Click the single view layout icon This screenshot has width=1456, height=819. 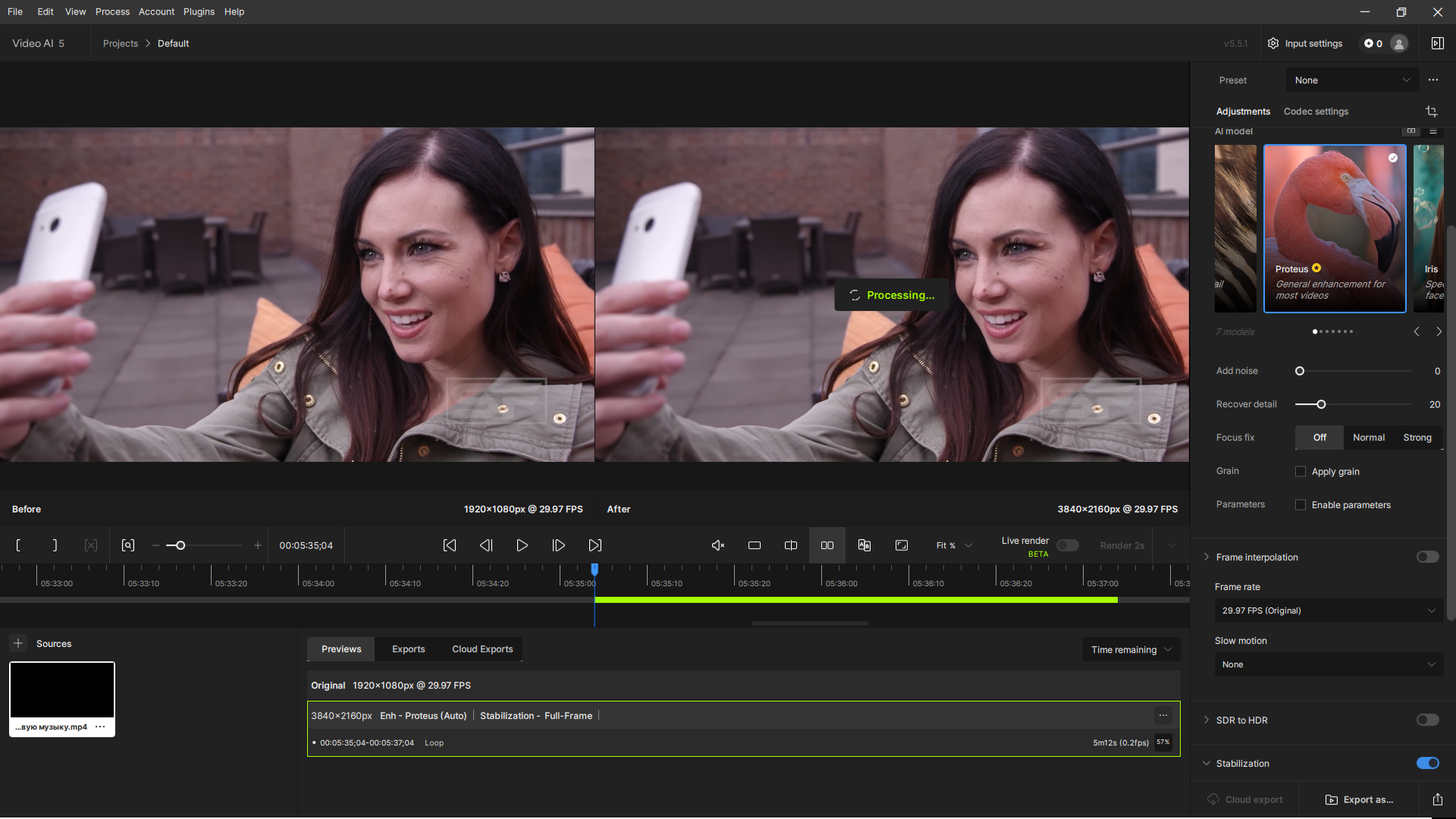(x=755, y=545)
